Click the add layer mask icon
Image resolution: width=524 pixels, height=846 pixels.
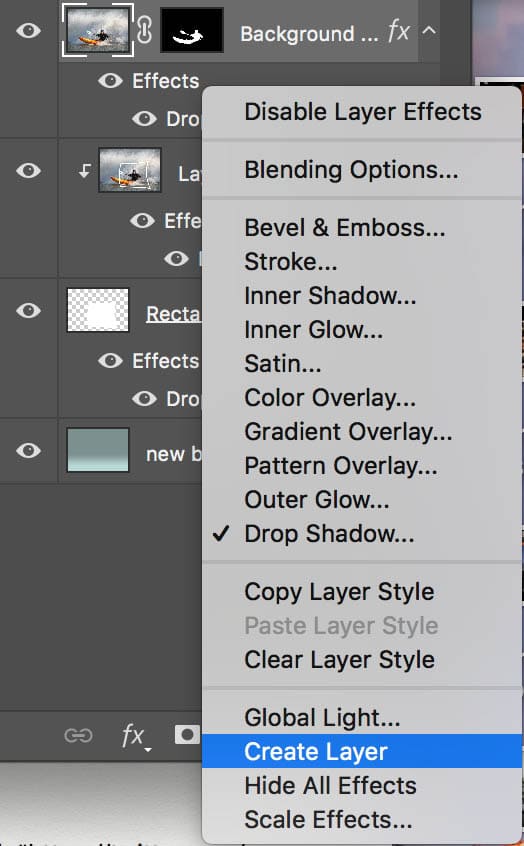[x=187, y=735]
